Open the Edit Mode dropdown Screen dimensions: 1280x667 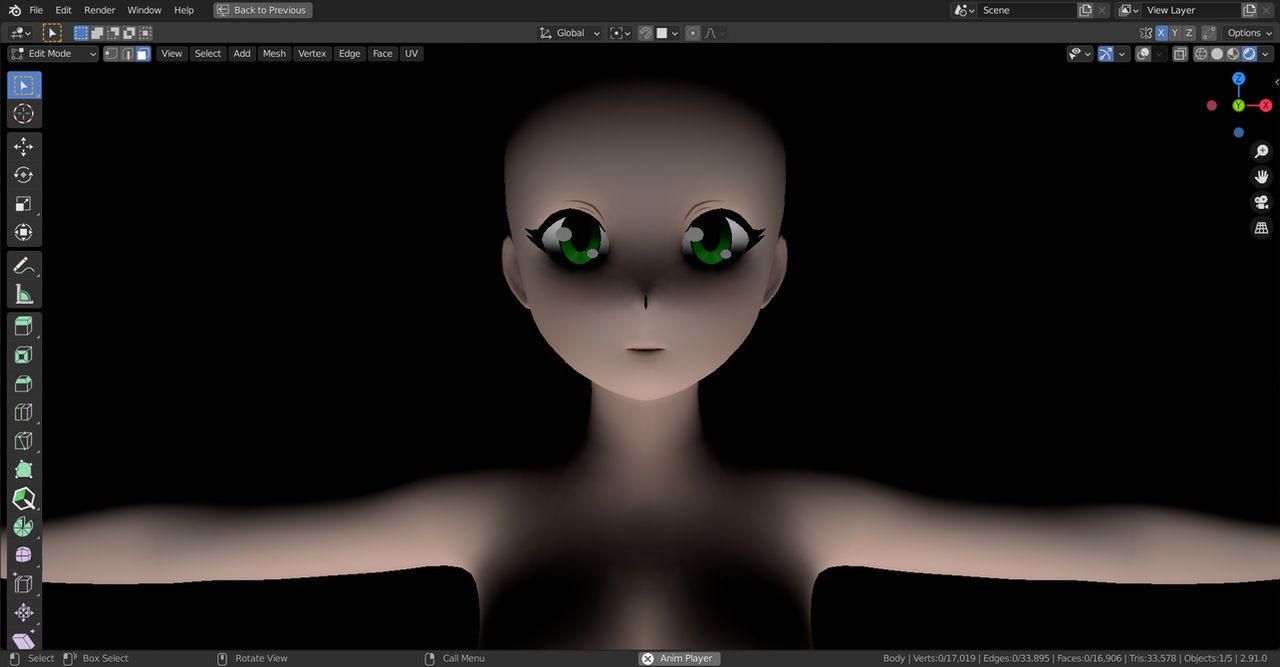pyautogui.click(x=53, y=54)
